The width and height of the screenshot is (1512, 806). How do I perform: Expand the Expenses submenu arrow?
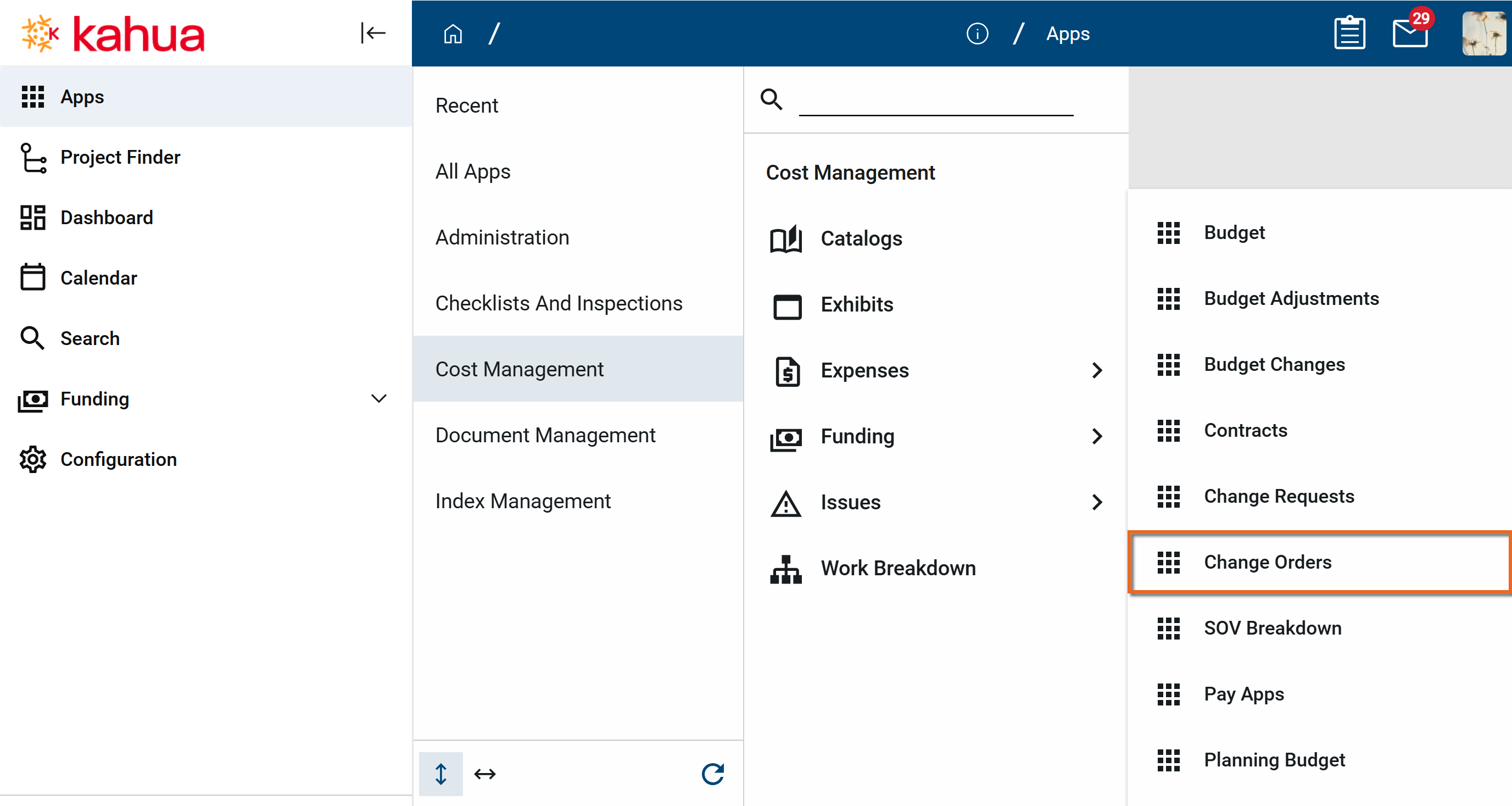point(1096,370)
